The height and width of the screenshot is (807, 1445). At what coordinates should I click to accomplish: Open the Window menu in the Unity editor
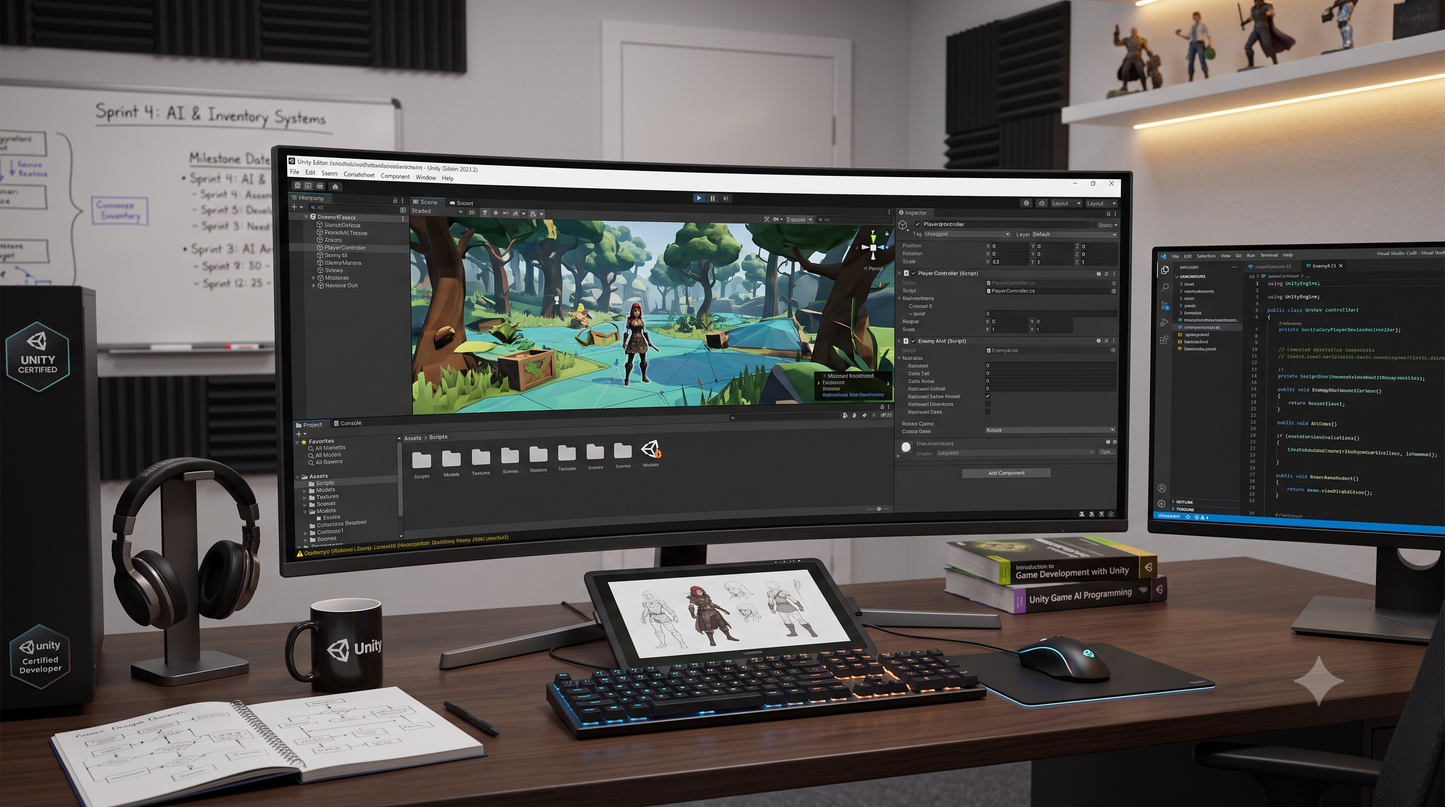point(426,177)
